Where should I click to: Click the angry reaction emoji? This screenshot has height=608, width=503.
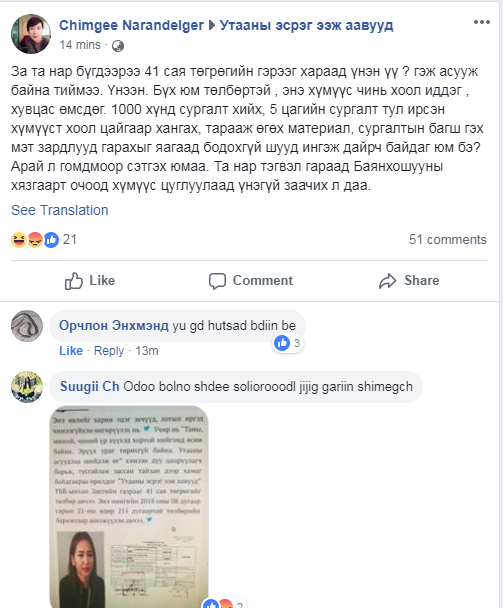coord(35,240)
